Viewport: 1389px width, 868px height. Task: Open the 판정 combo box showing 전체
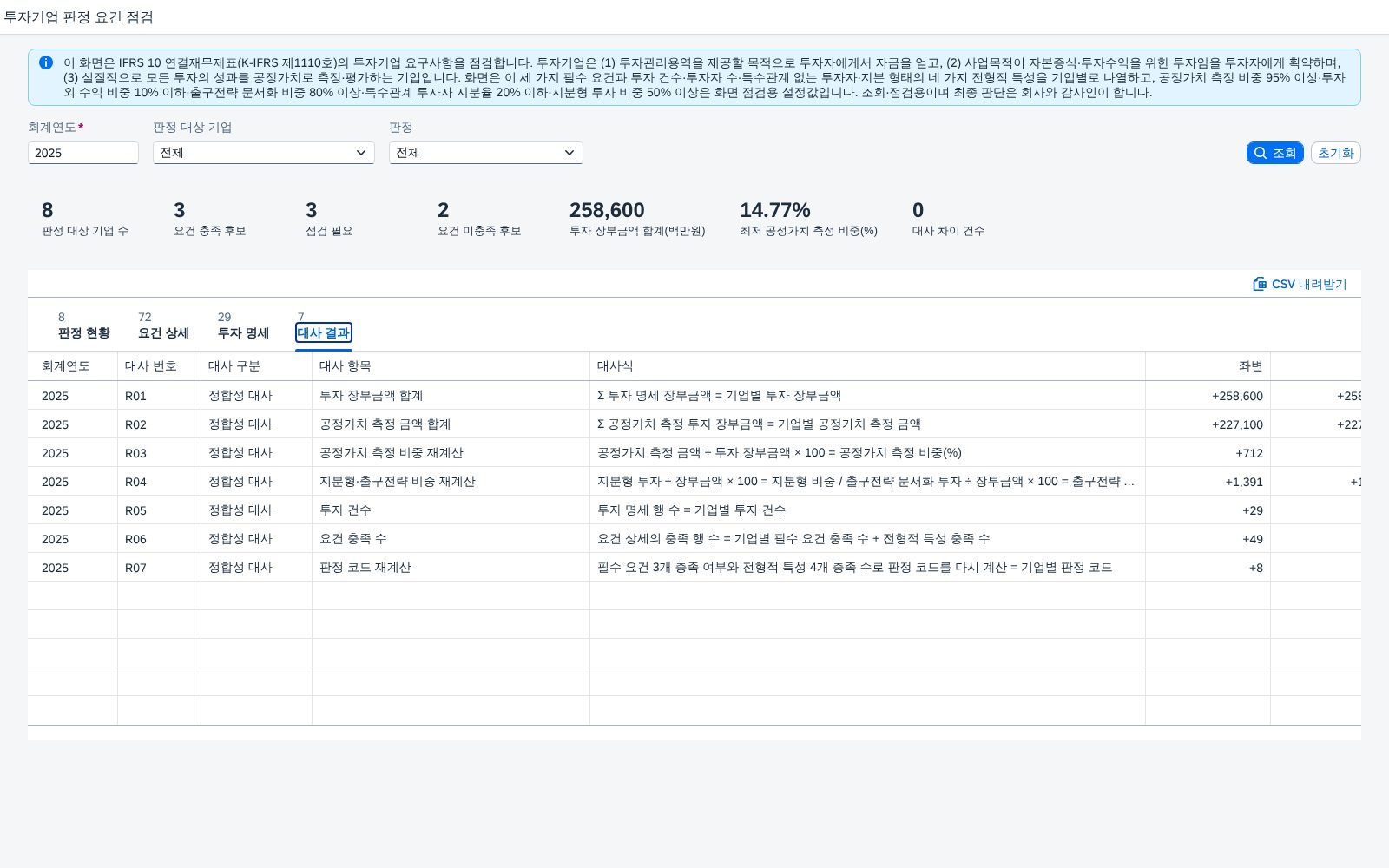pos(486,153)
